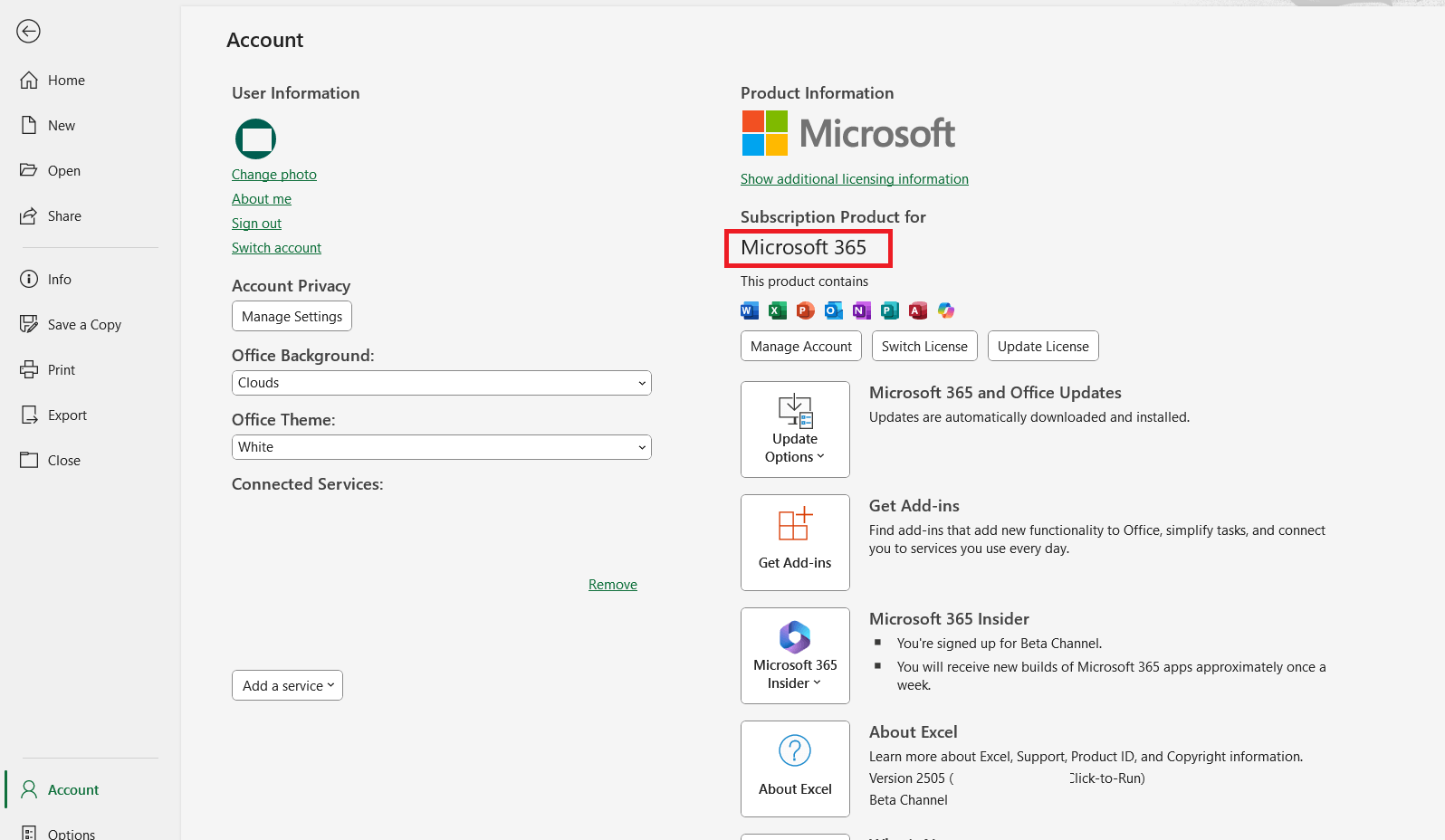Viewport: 1445px width, 840px height.
Task: Click the Access app icon
Action: (918, 310)
